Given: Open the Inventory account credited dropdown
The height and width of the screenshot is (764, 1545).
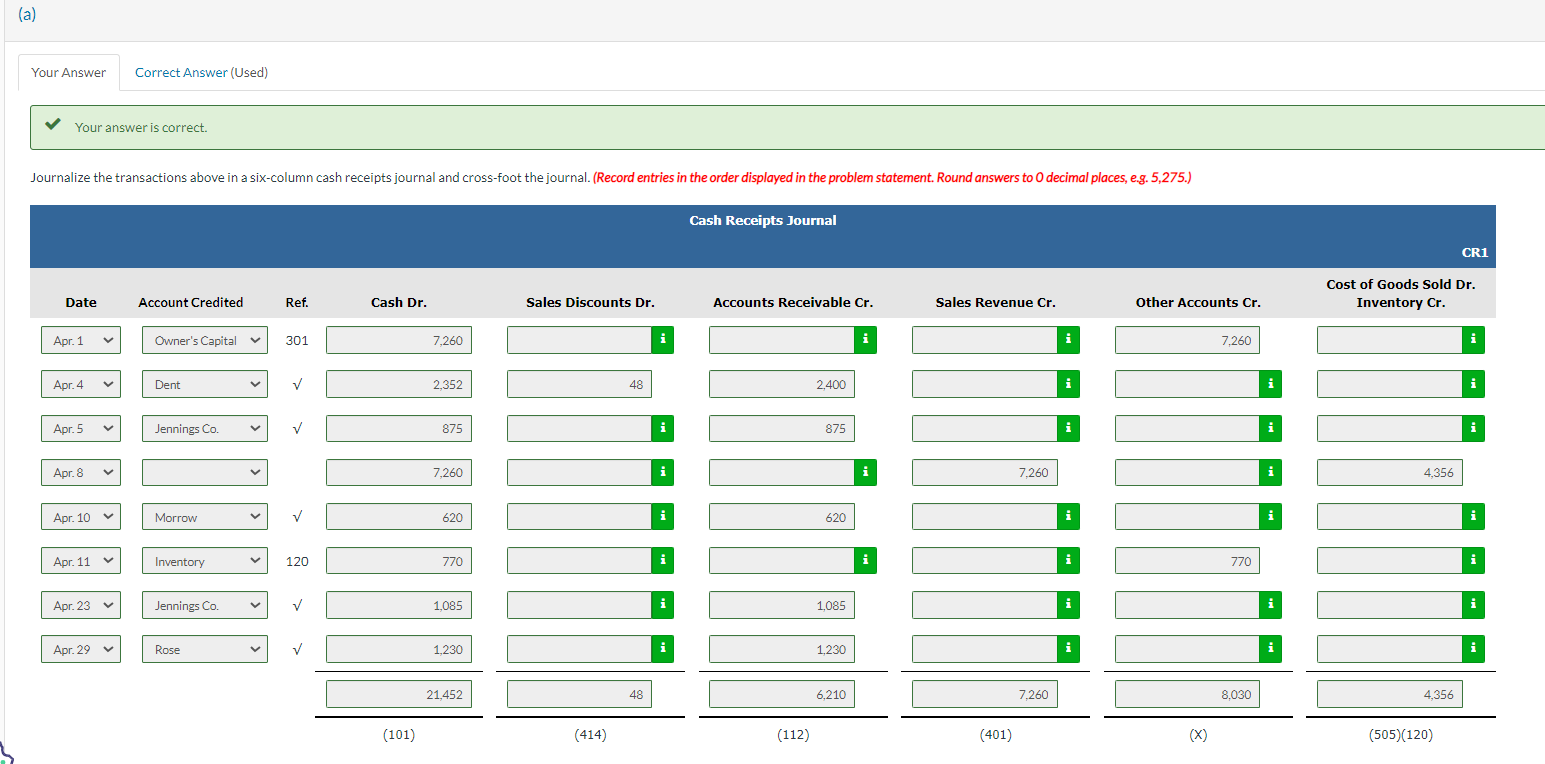Looking at the screenshot, I should coord(205,562).
